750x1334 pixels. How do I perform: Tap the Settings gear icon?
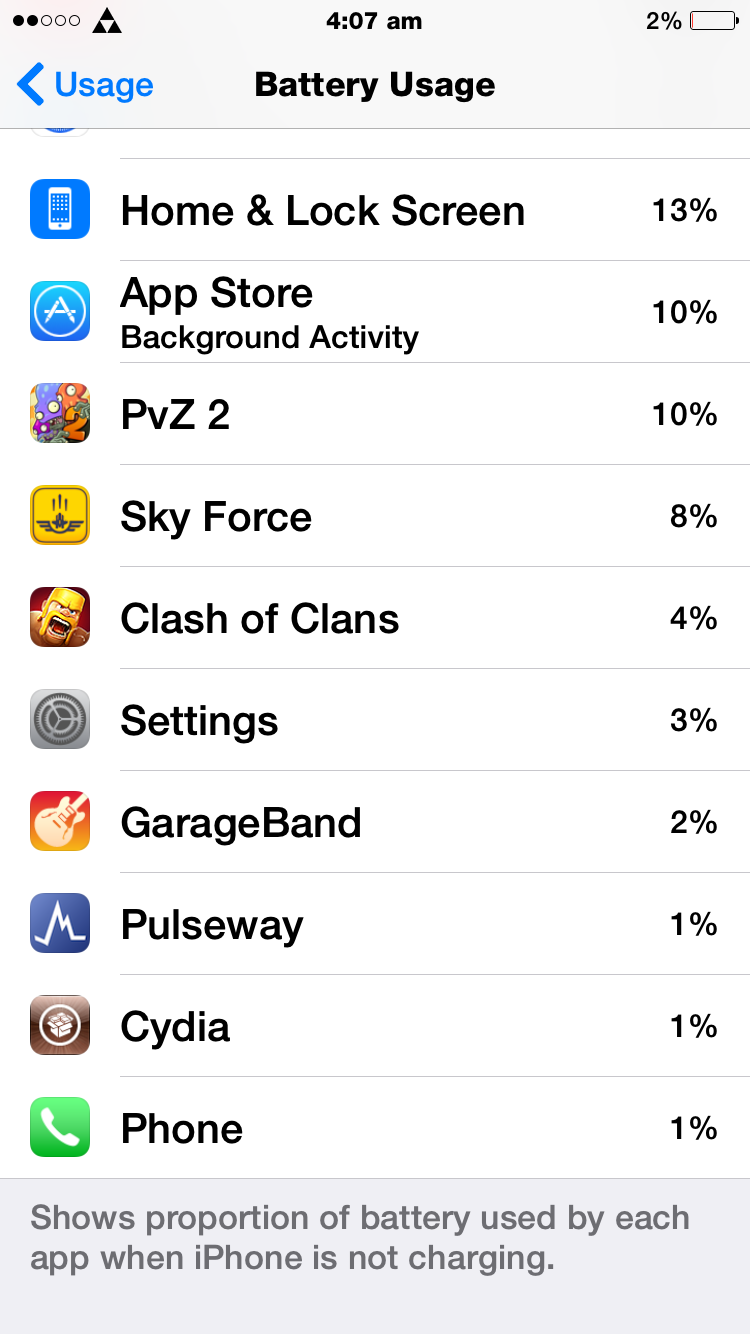[x=60, y=719]
